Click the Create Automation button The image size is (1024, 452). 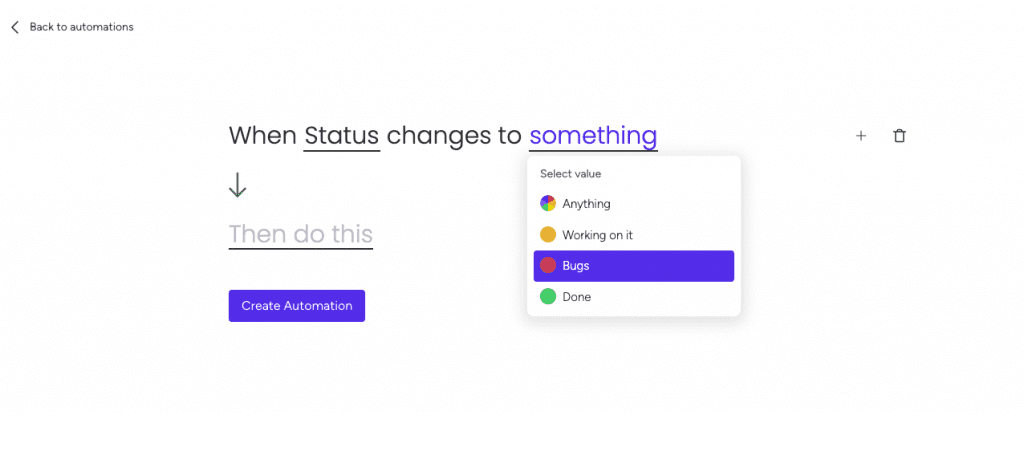(296, 306)
